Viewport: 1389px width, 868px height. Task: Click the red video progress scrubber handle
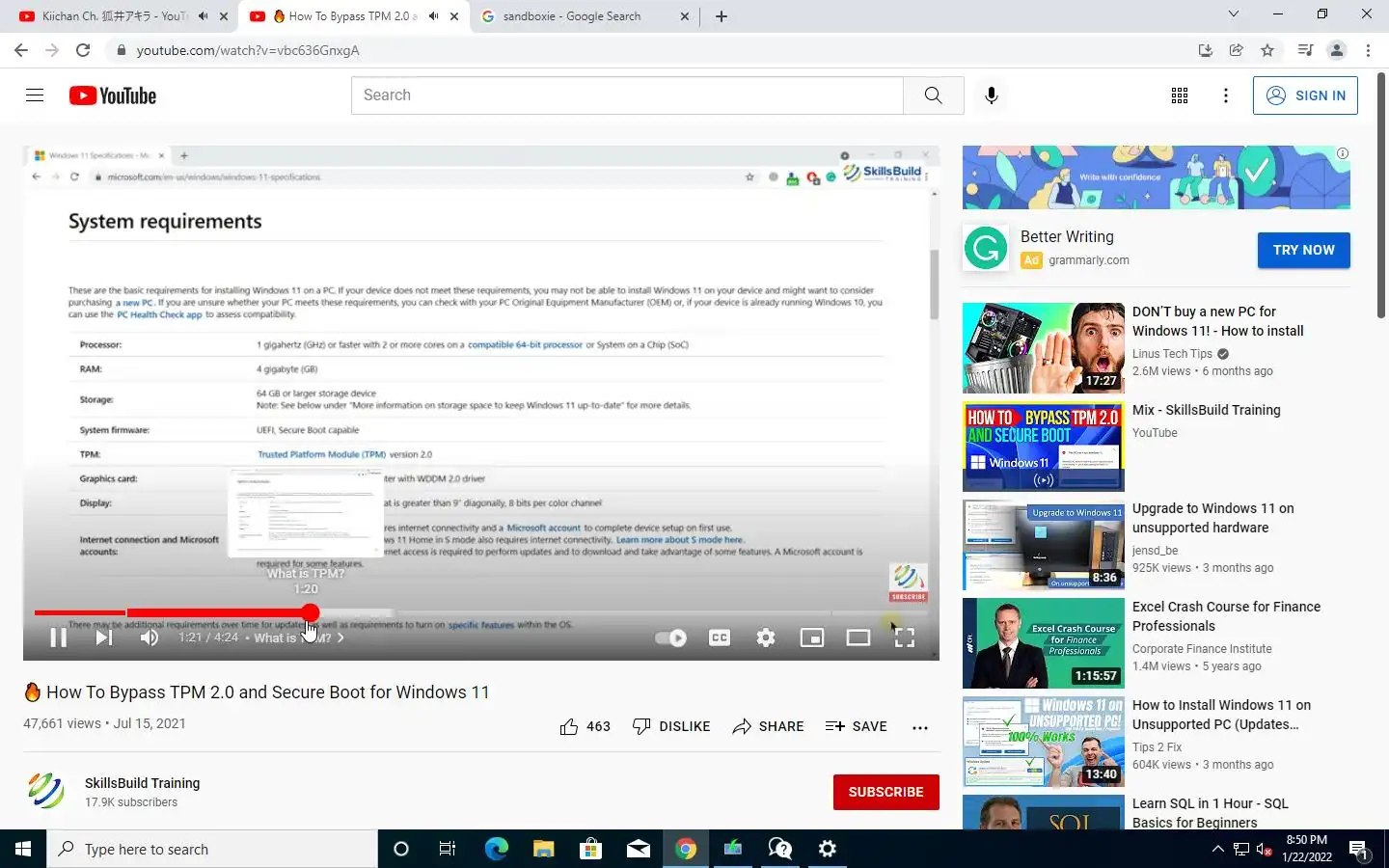coord(310,612)
